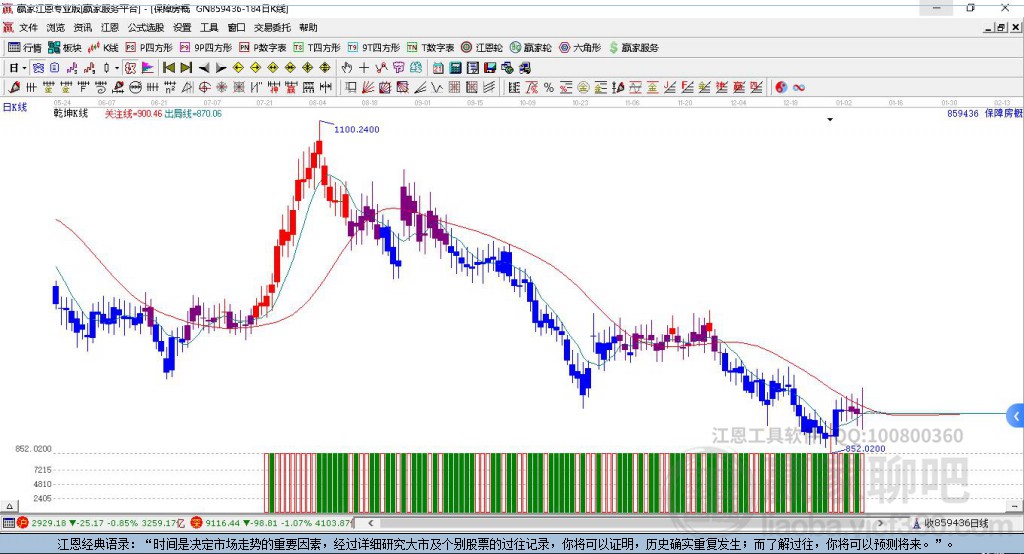Click the horizontal scrollbar below the chart

coord(600,522)
